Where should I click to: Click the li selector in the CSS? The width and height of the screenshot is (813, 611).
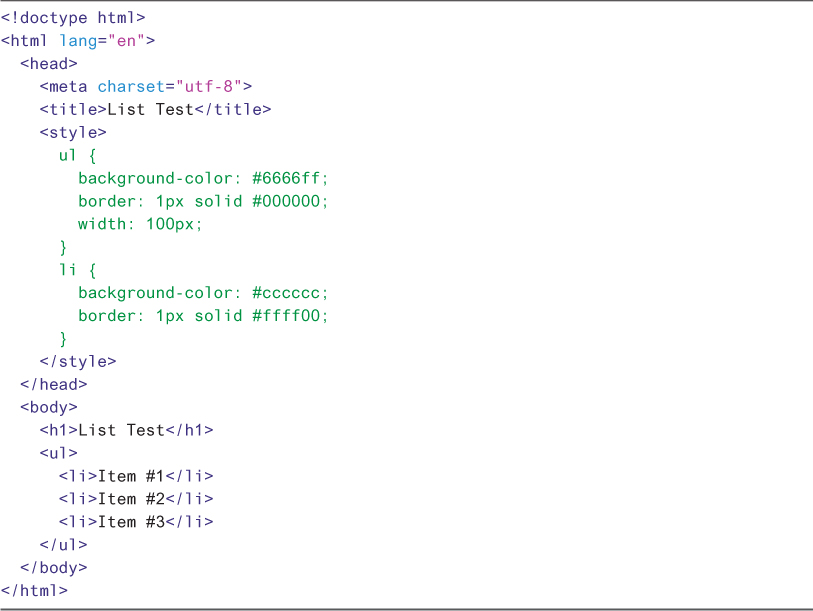68,270
